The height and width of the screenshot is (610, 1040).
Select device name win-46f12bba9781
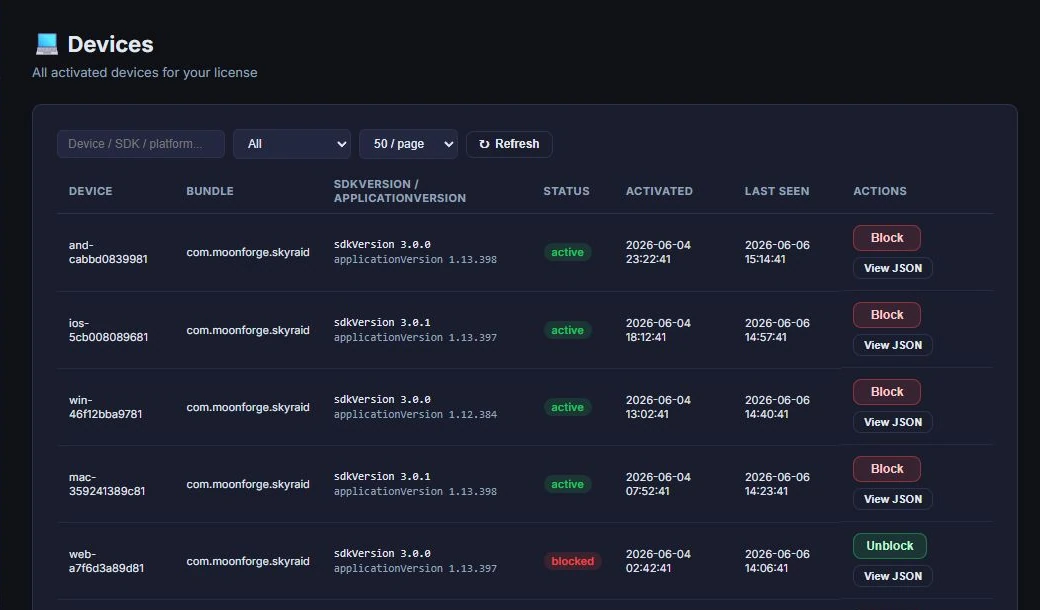[x=105, y=407]
